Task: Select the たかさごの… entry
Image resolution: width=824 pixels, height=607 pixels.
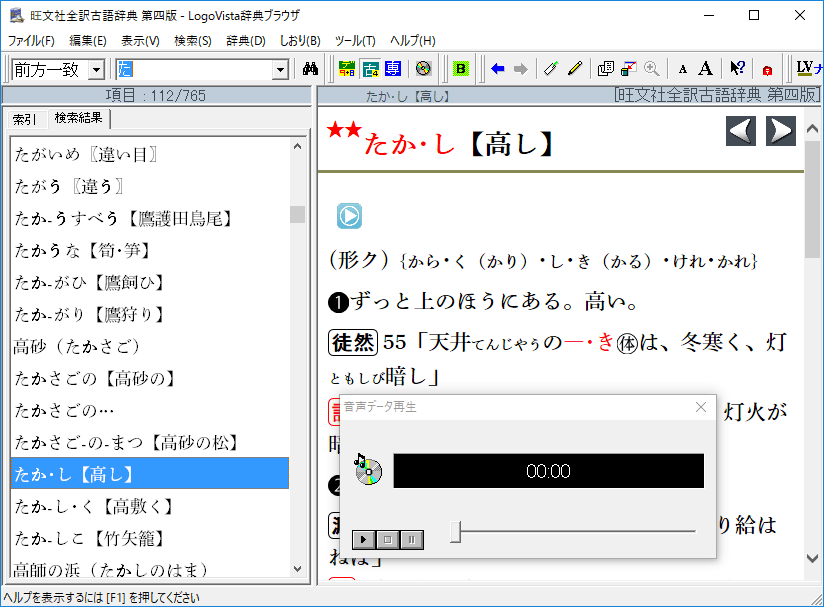Action: [150, 411]
